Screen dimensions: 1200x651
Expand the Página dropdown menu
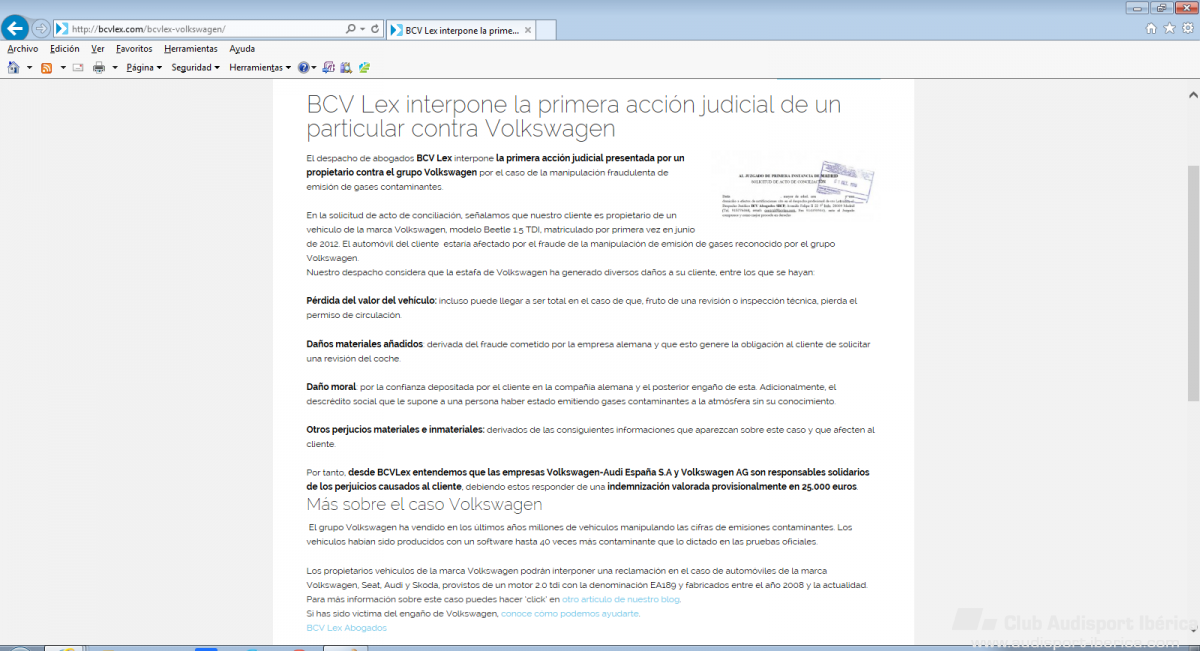[x=143, y=68]
